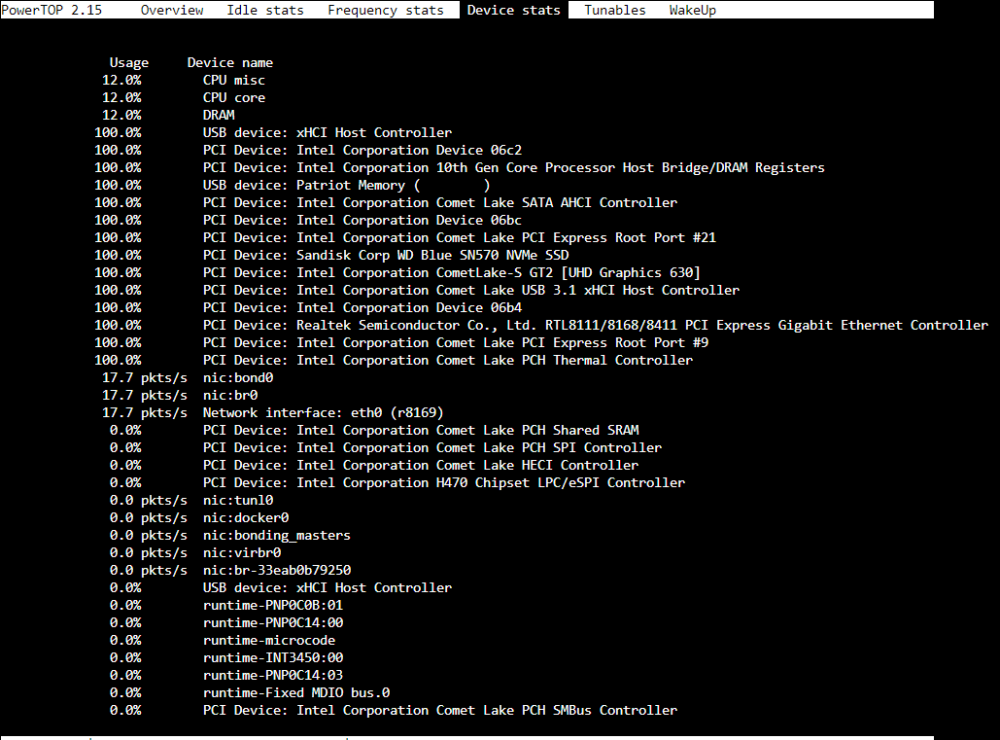Select the runtime-PNP0C0B:01 row

point(226,605)
